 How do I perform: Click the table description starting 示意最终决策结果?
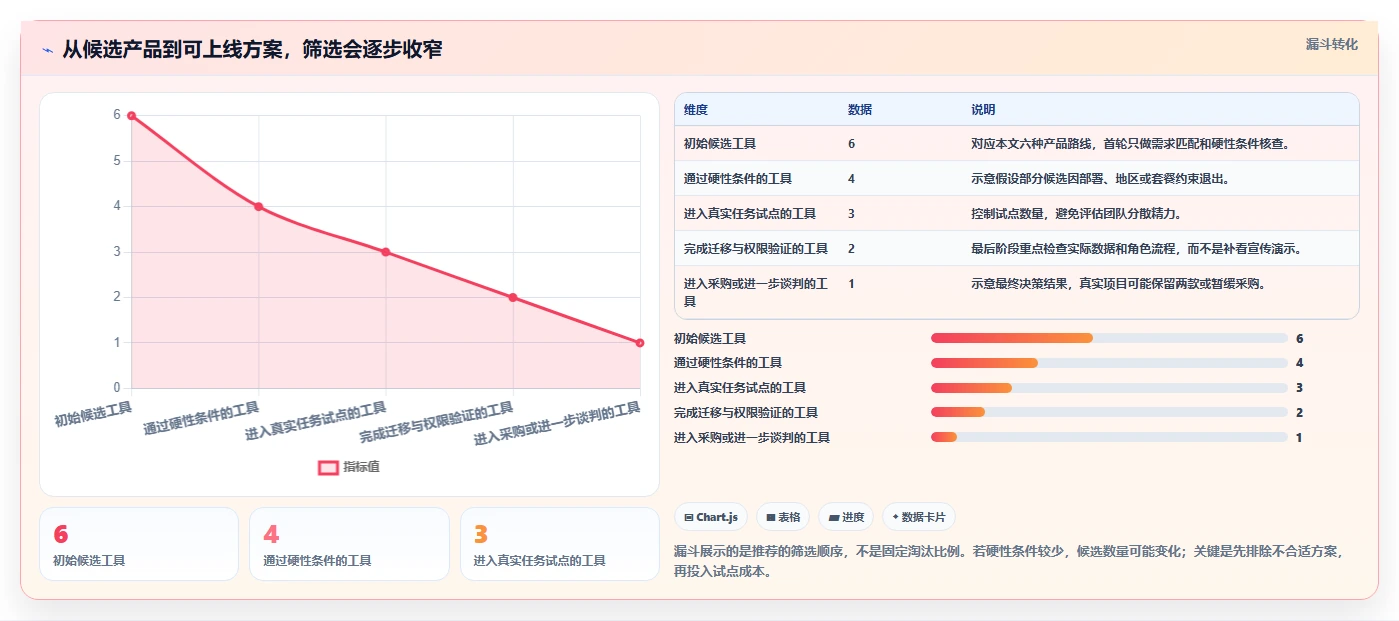click(1119, 284)
